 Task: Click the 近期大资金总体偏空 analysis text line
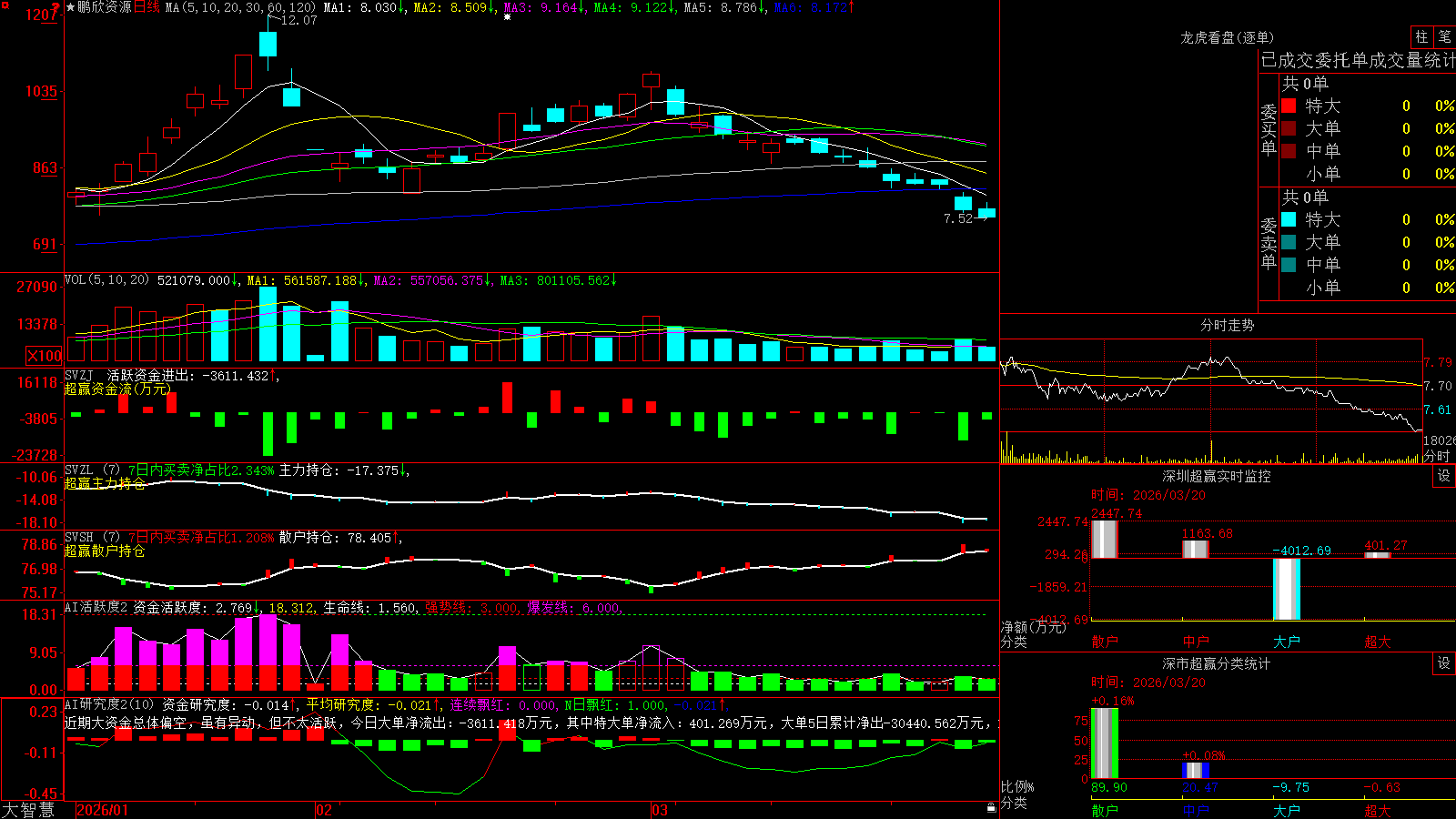[x=531, y=723]
